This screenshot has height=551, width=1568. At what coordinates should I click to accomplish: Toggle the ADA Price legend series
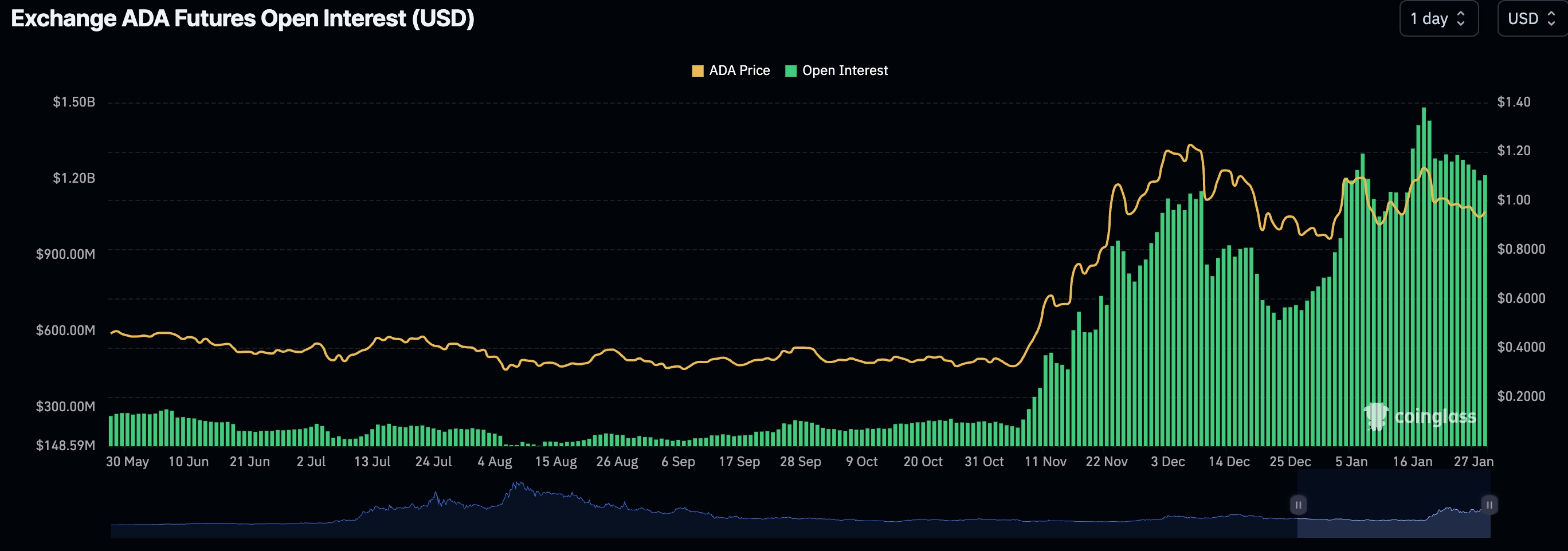pos(731,70)
